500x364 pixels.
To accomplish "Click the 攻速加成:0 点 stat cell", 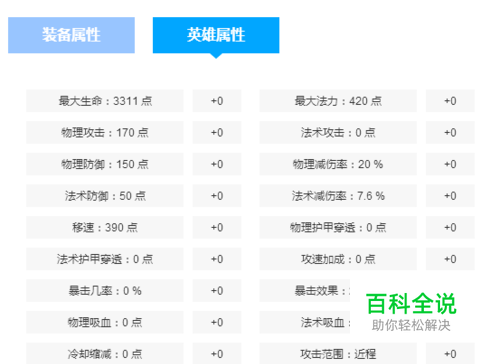I will coord(338,259).
